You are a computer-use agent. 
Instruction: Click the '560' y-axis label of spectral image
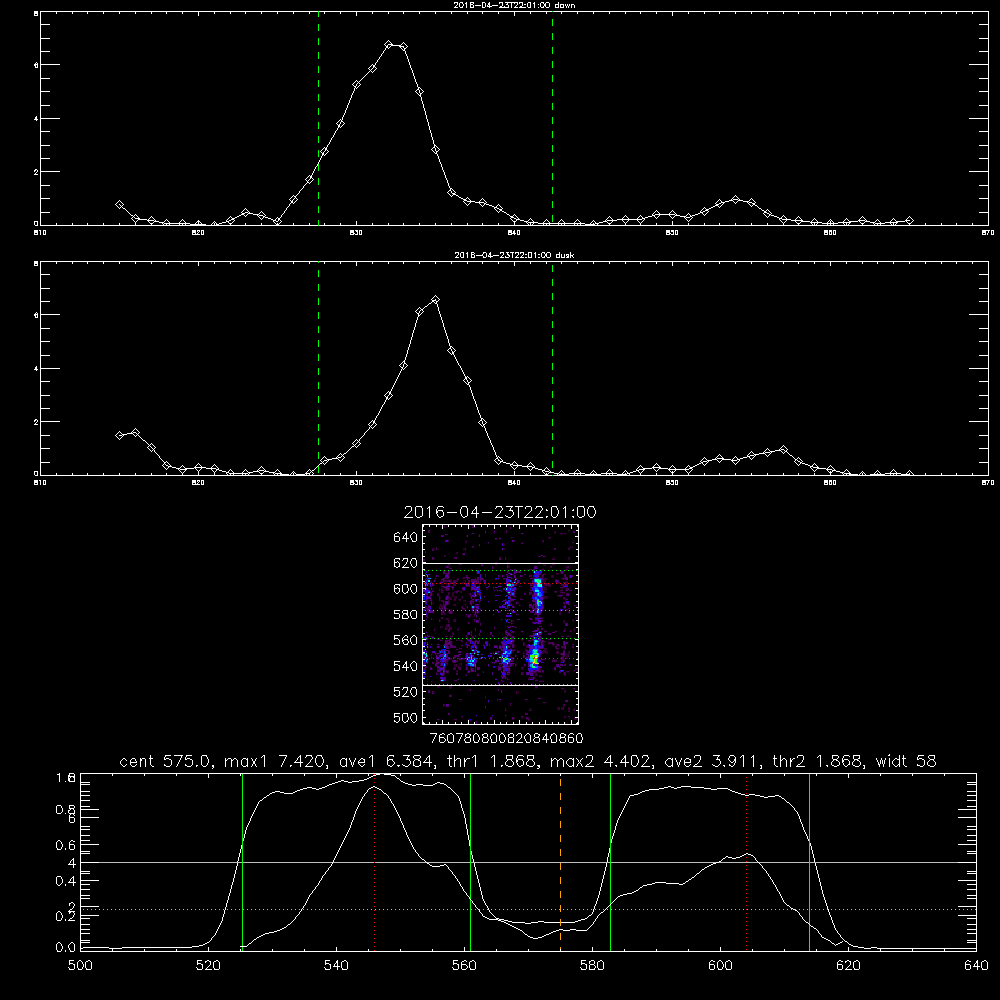click(405, 640)
